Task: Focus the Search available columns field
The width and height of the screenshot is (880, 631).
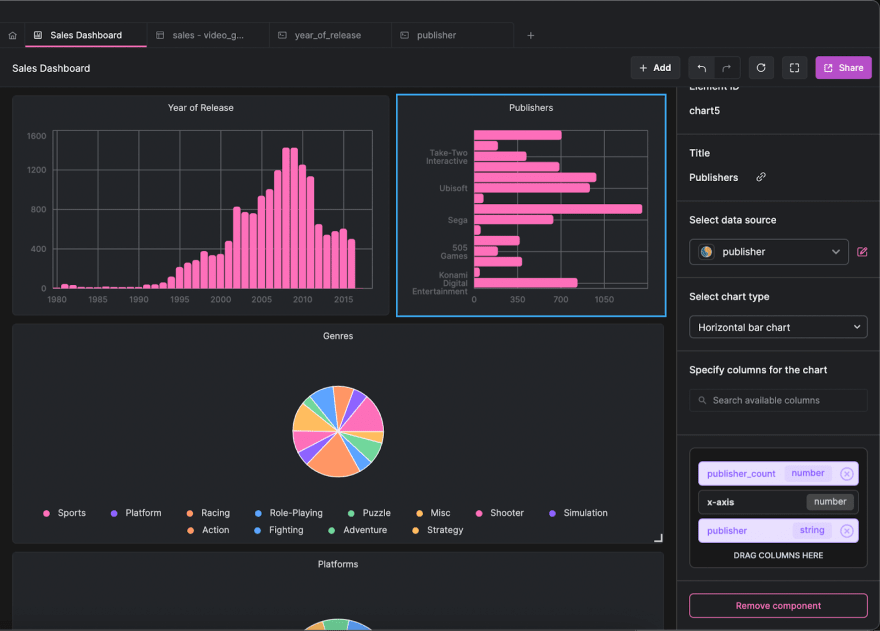Action: [778, 400]
